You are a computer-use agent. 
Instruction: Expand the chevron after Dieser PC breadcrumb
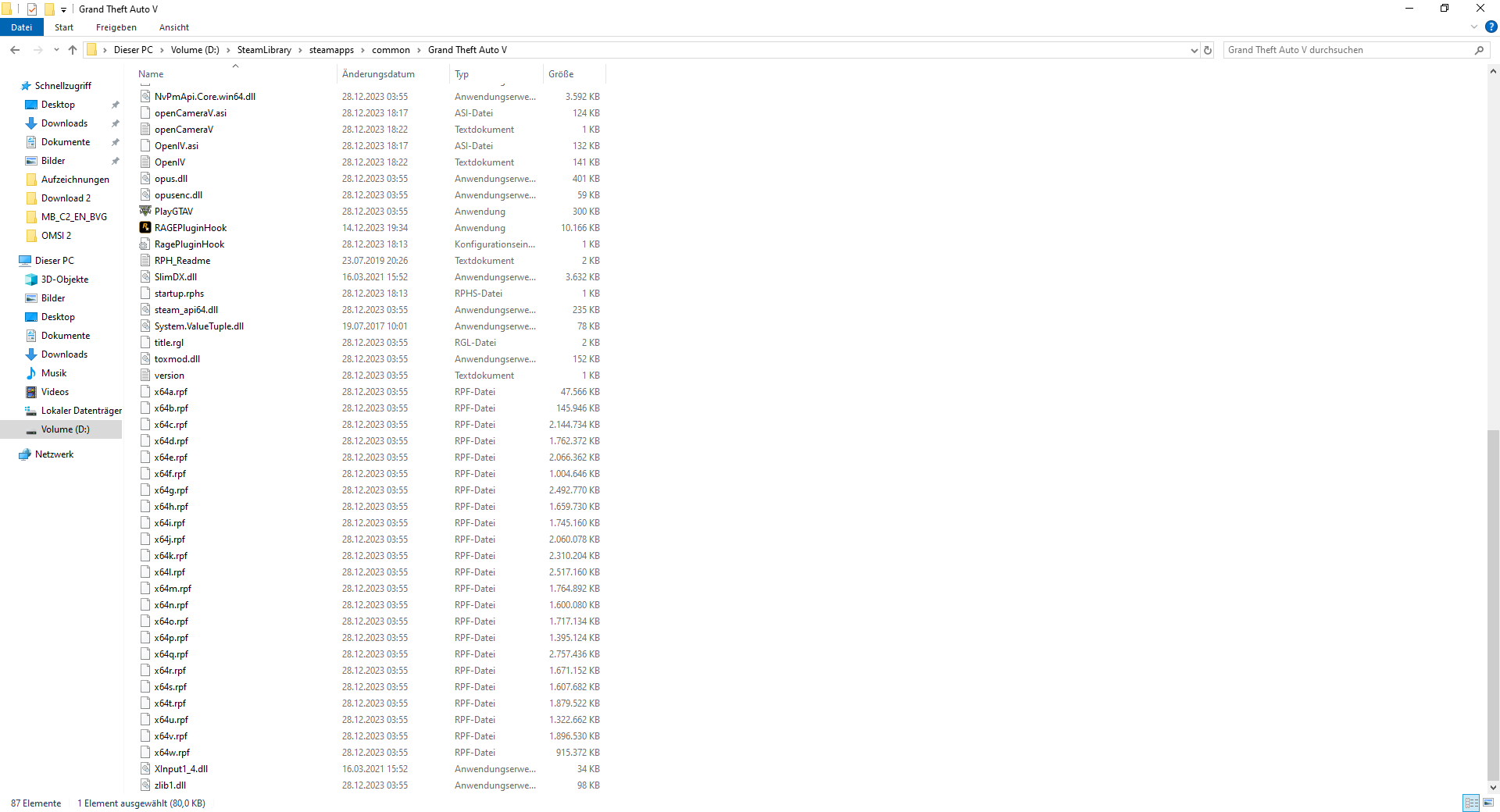[162, 50]
